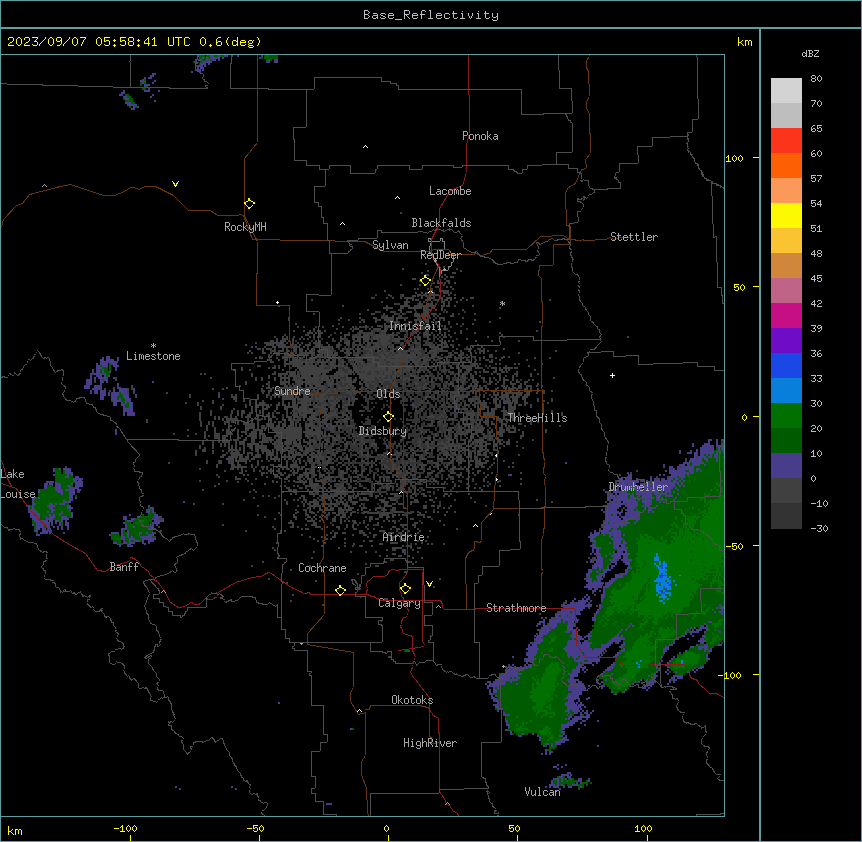This screenshot has width=862, height=842.
Task: Click the yellow v marker east of Calgary
Action: click(x=429, y=584)
